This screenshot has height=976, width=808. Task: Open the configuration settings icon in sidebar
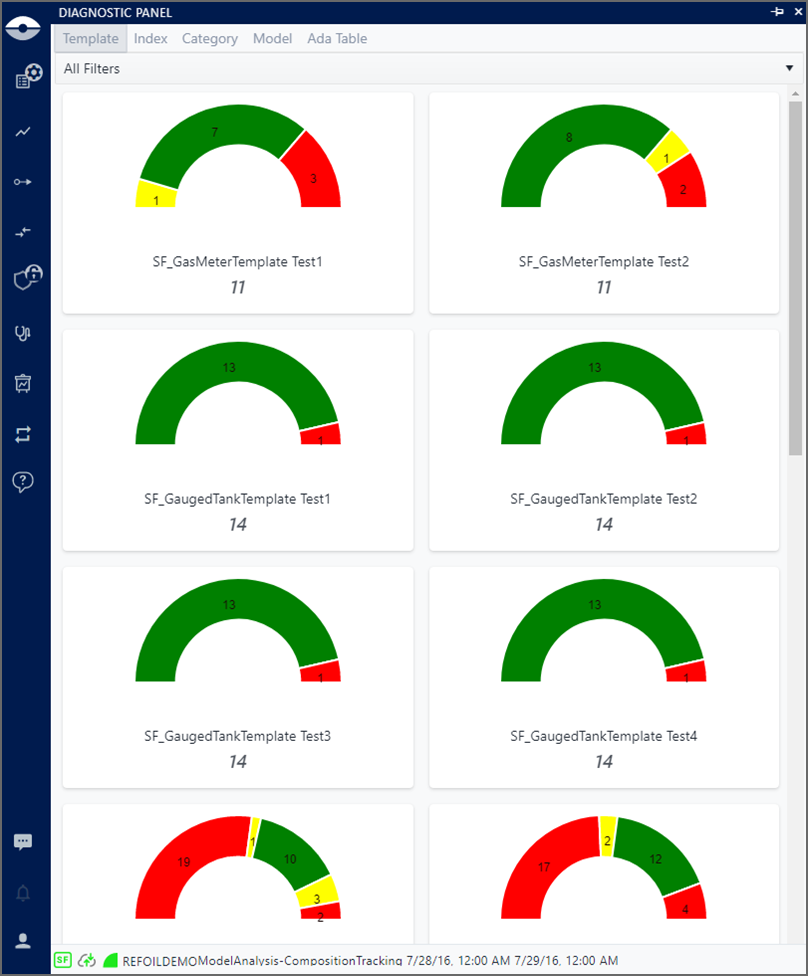pos(28,77)
